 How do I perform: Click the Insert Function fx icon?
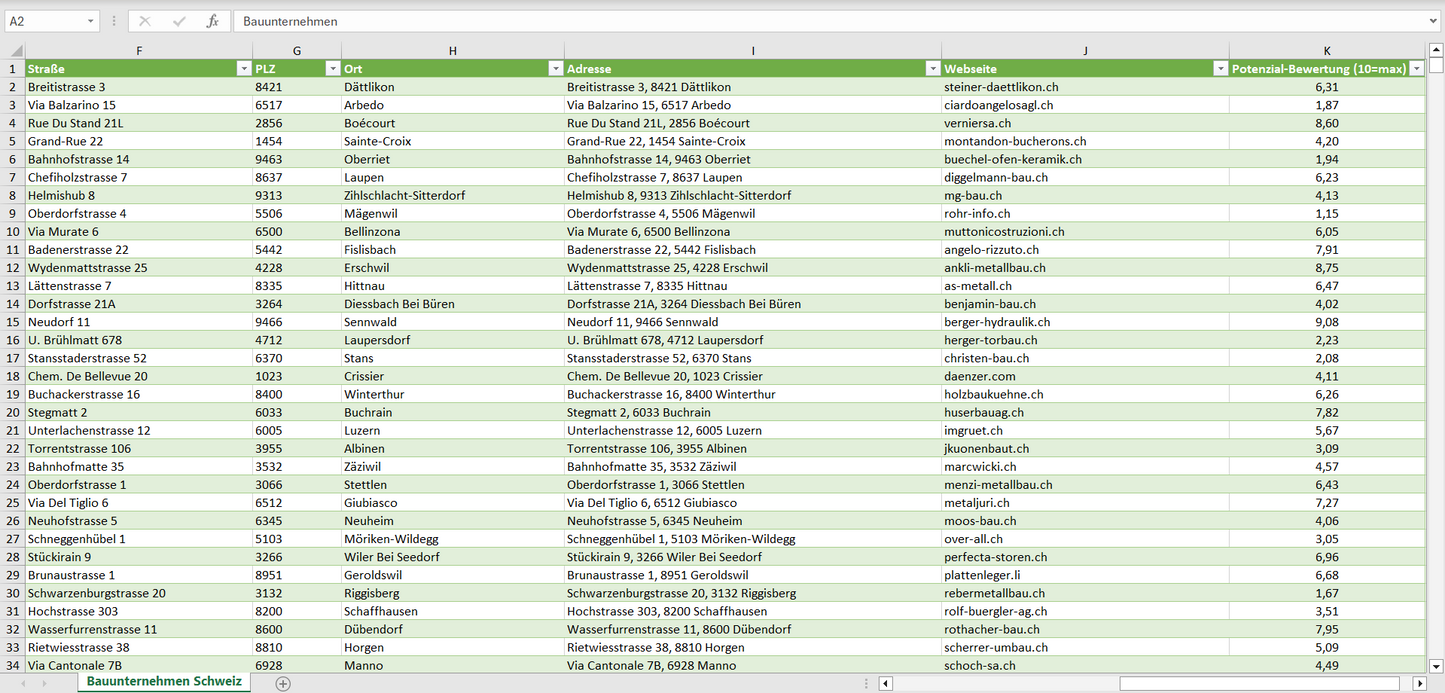pyautogui.click(x=212, y=21)
